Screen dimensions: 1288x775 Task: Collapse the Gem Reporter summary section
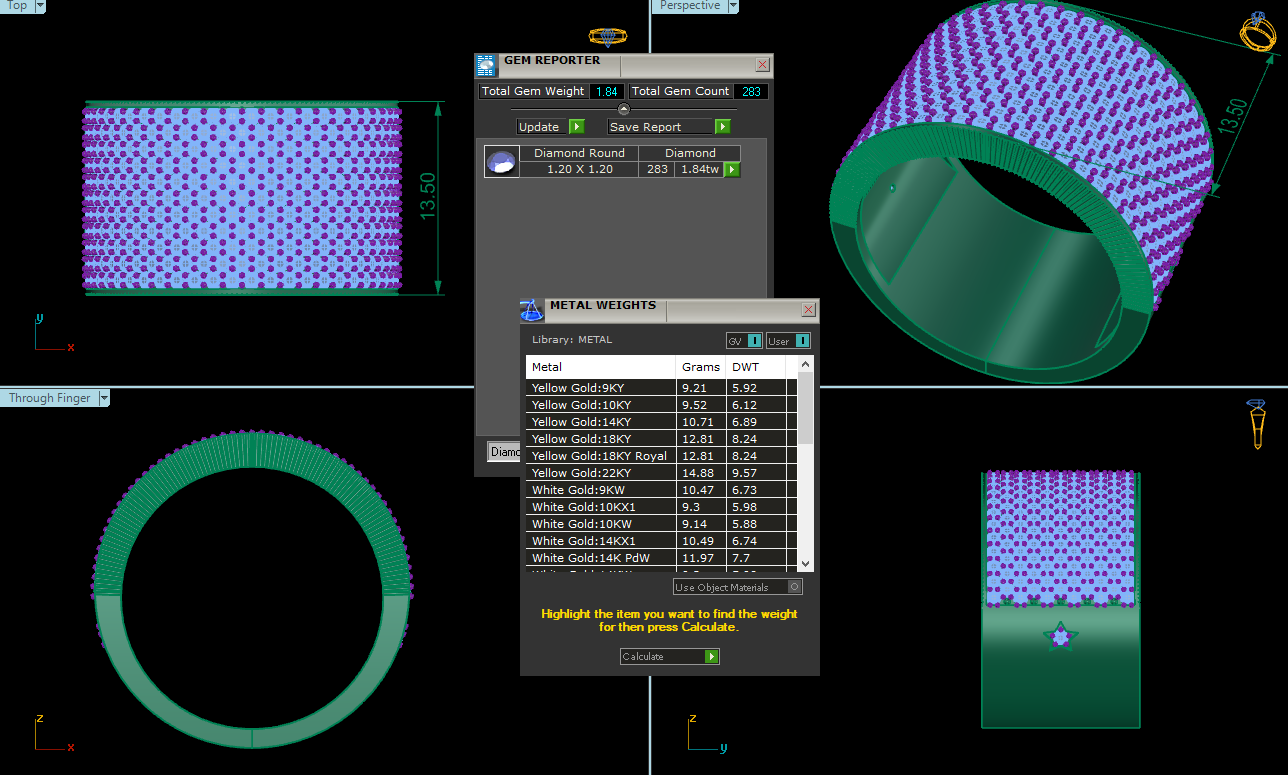click(624, 109)
